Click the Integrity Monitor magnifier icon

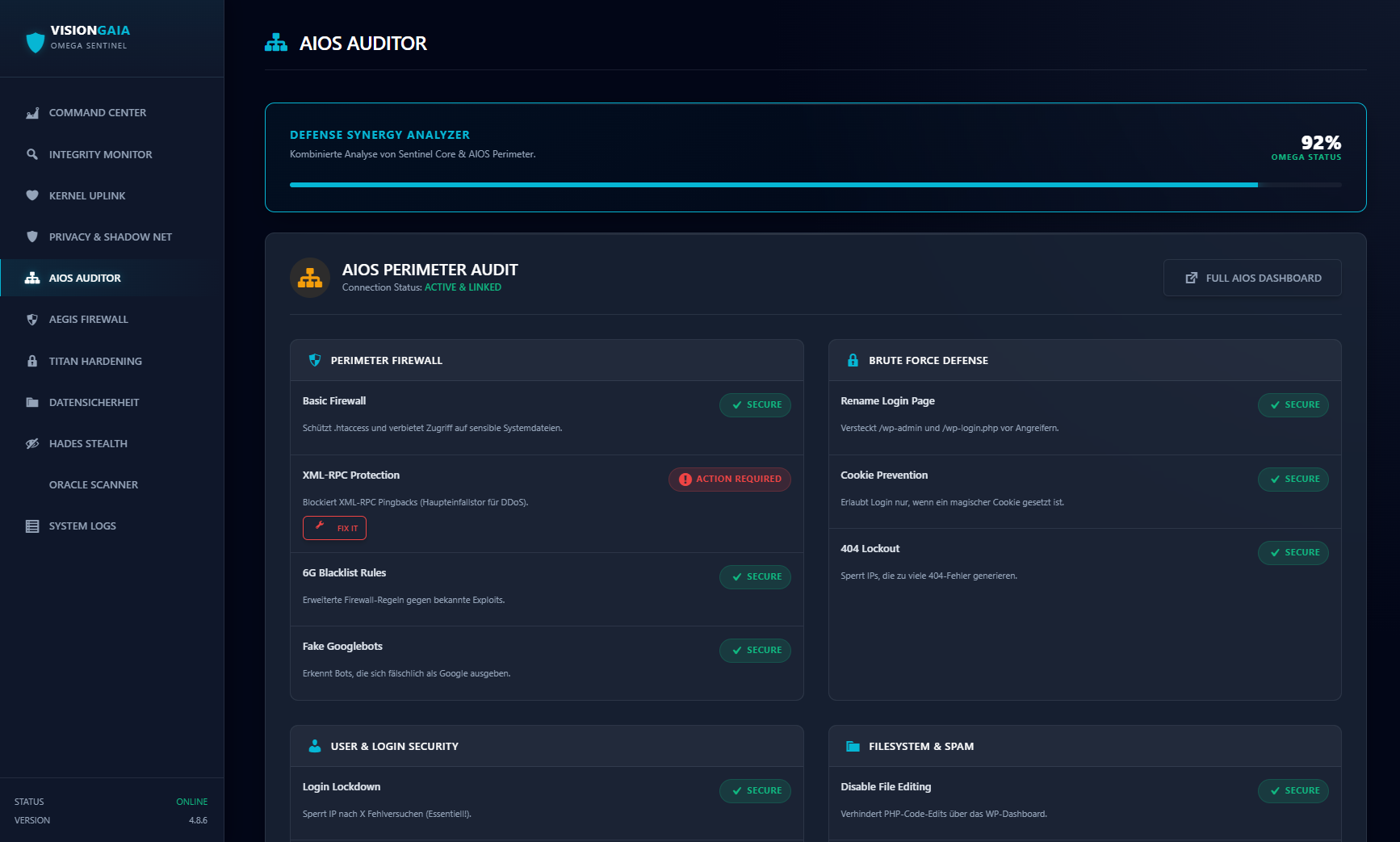click(32, 154)
